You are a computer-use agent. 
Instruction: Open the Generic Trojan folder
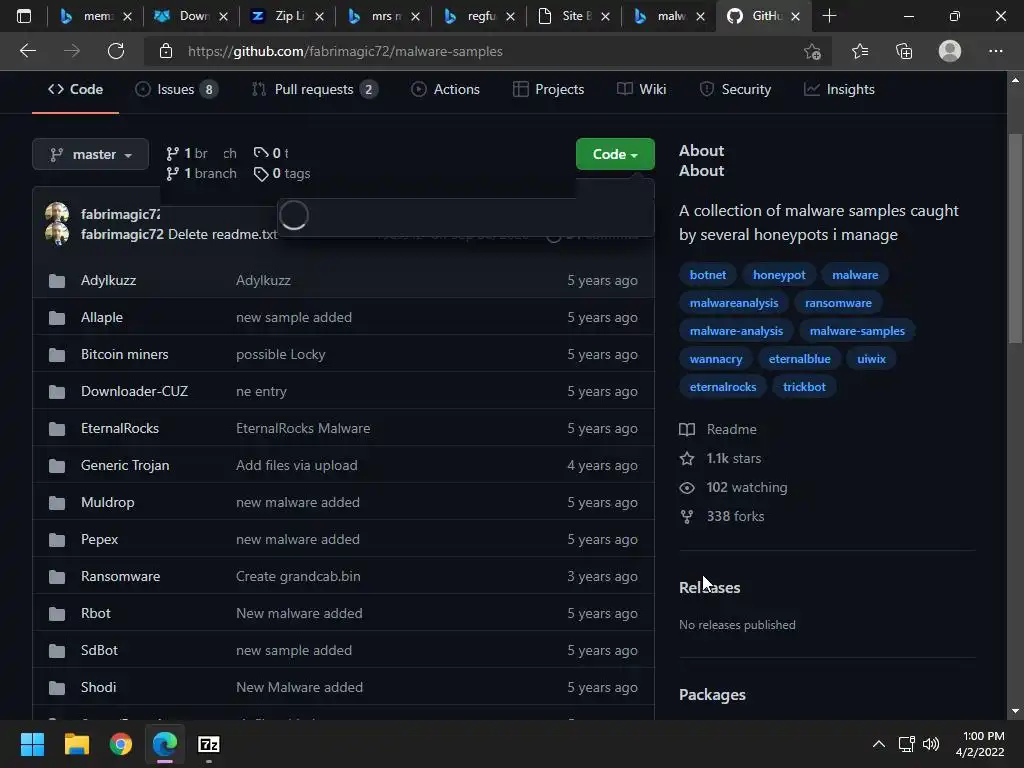pos(125,466)
